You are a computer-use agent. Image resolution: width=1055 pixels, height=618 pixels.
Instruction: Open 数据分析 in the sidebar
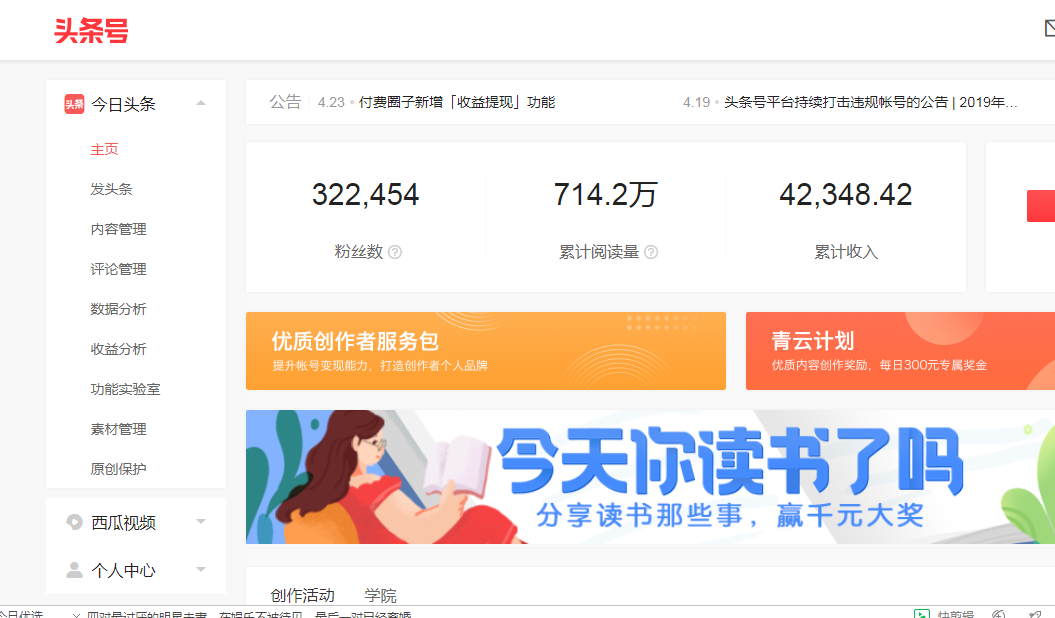point(118,309)
